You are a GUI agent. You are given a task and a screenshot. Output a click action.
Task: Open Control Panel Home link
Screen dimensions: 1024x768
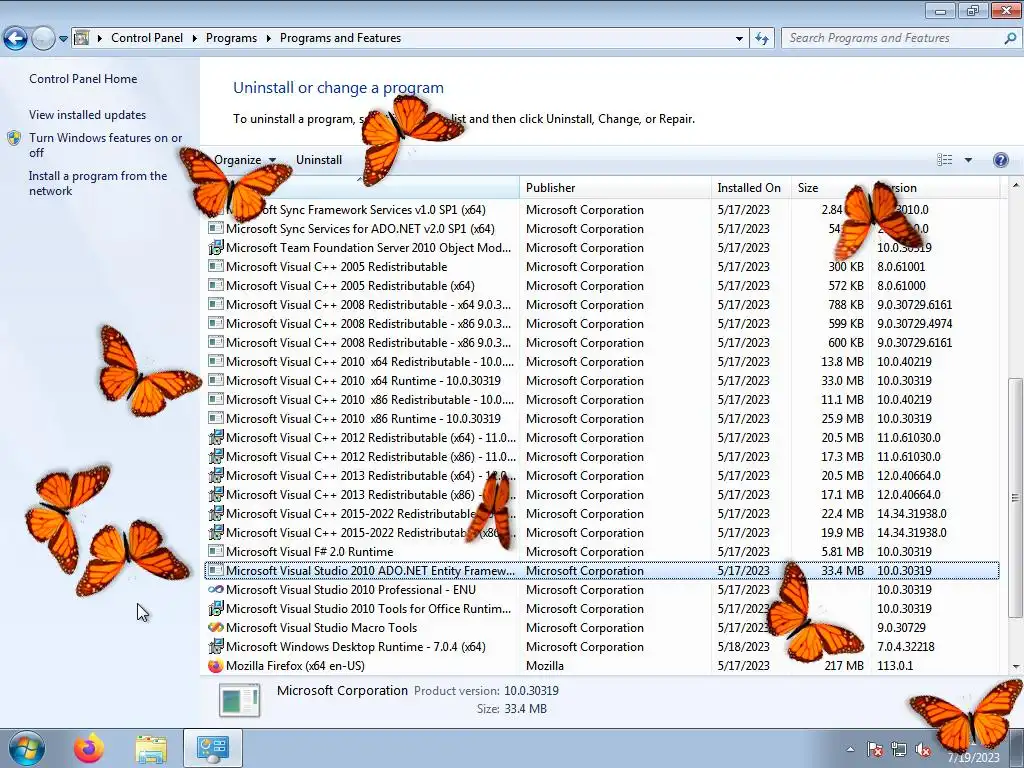(x=83, y=79)
